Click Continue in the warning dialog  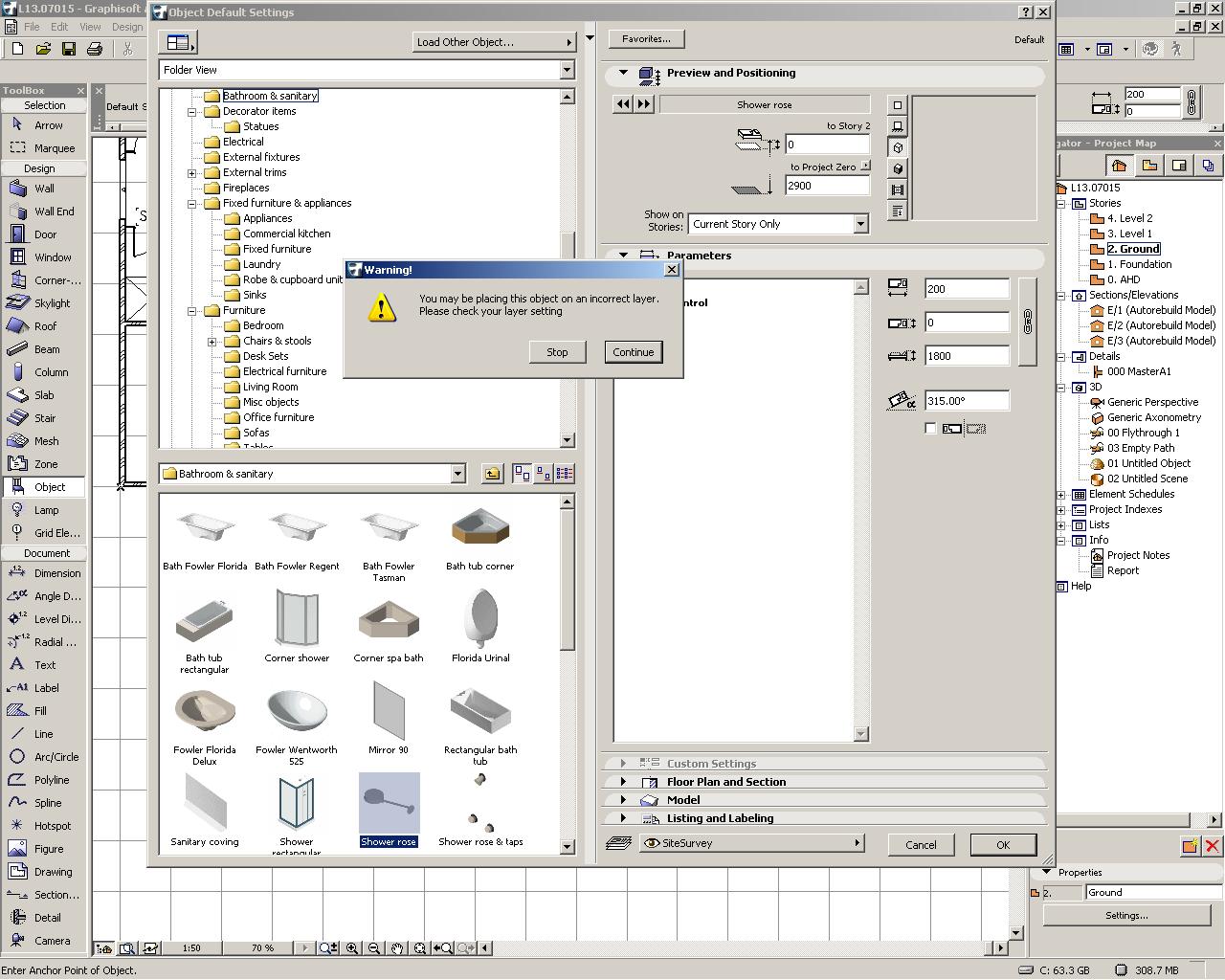pyautogui.click(x=633, y=352)
